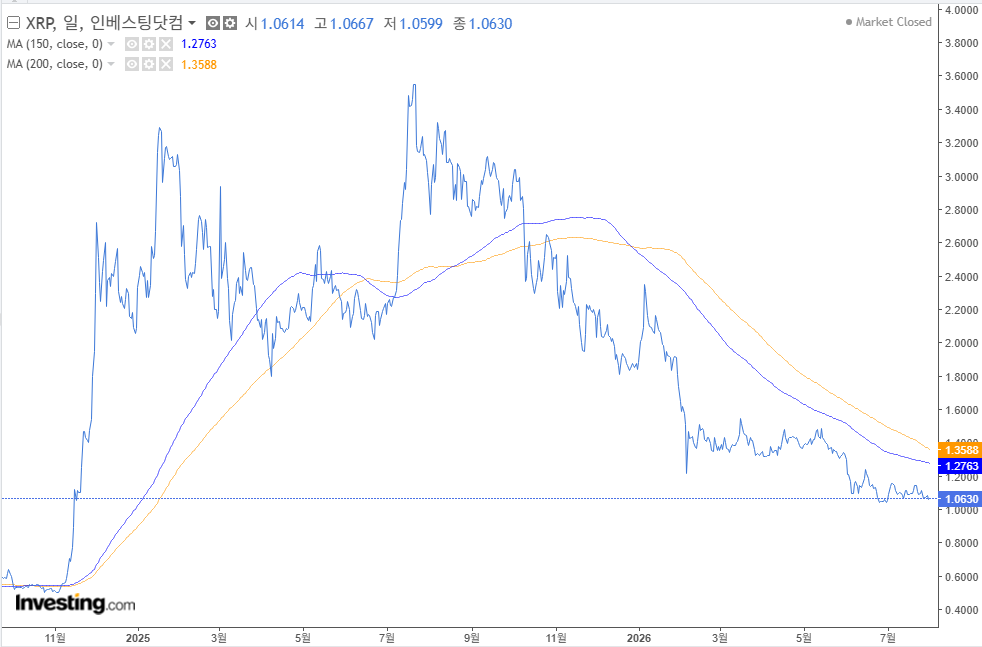Click the MA (200, close, 0) label
Image resolution: width=982 pixels, height=647 pixels.
click(x=54, y=64)
